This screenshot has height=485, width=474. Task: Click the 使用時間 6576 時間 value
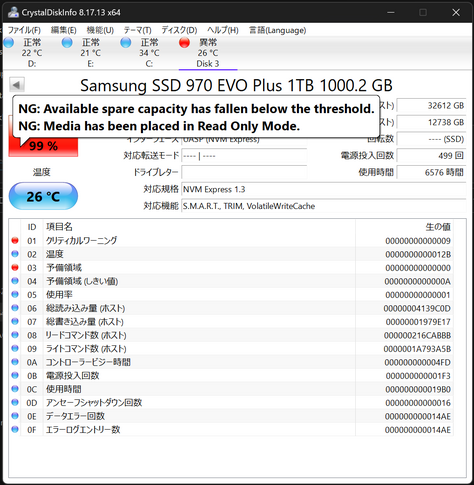coord(431,172)
